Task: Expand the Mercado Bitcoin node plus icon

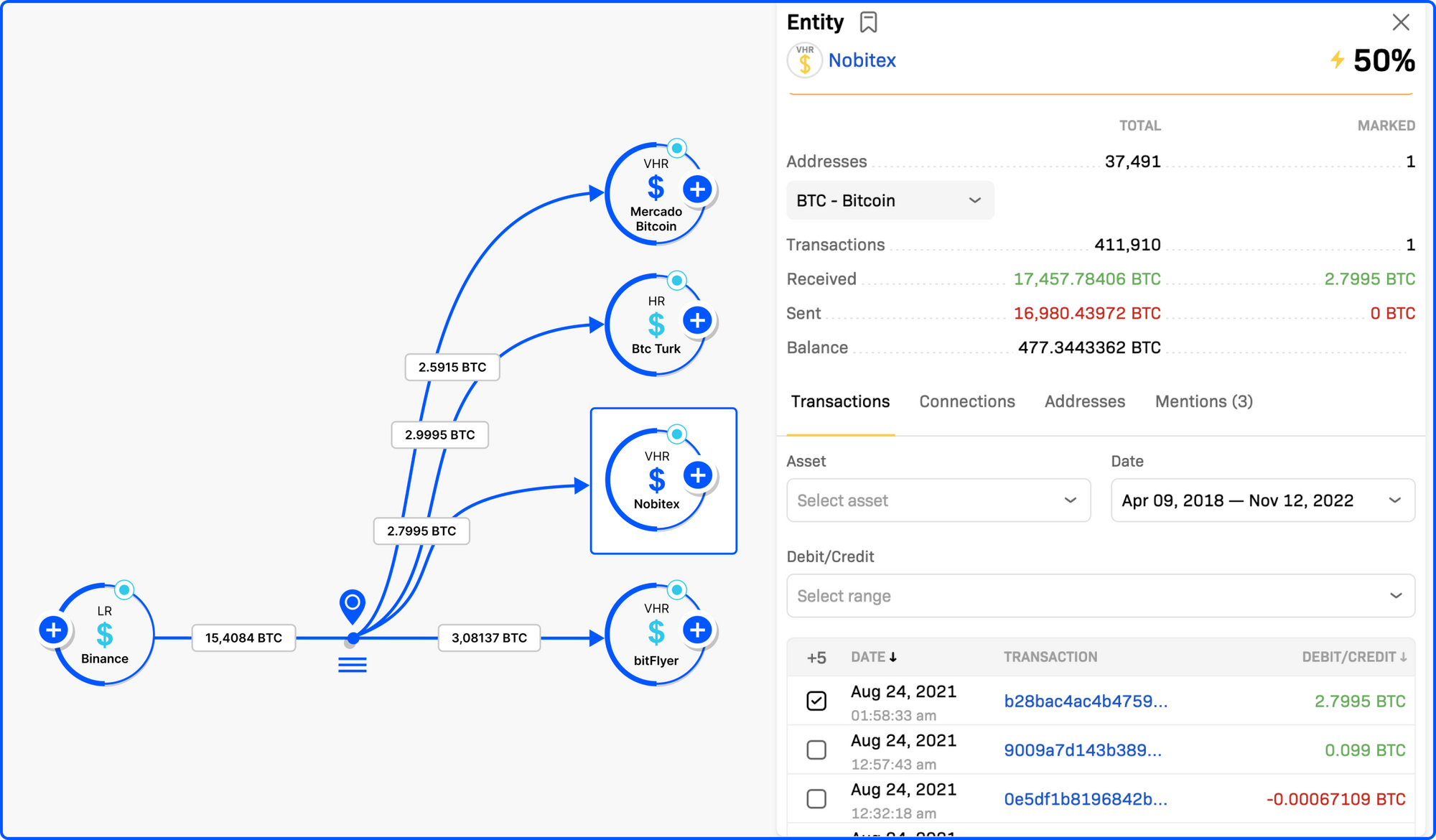Action: coord(697,190)
